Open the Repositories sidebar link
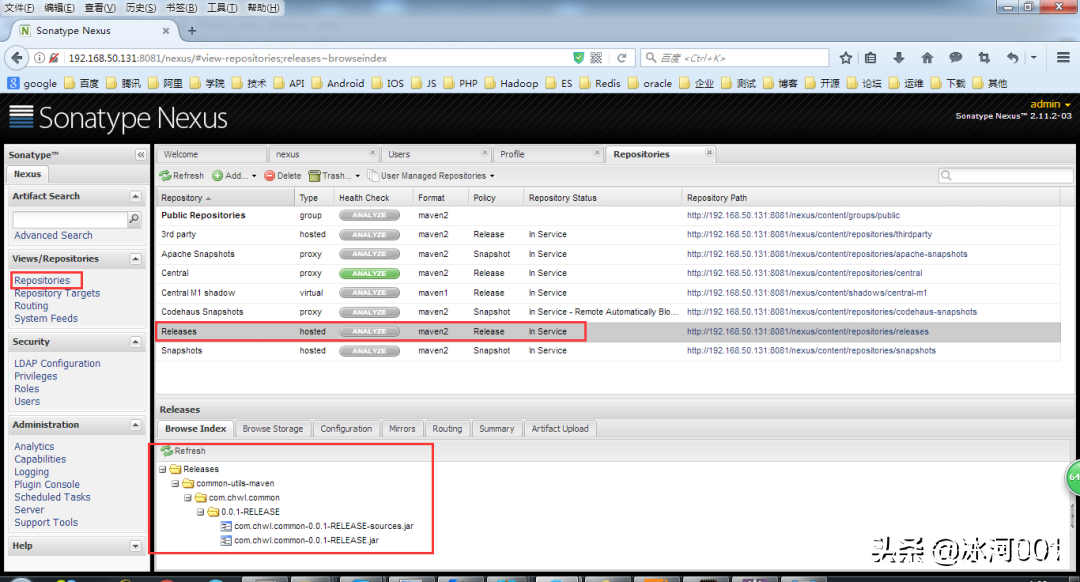1080x582 pixels. (42, 280)
